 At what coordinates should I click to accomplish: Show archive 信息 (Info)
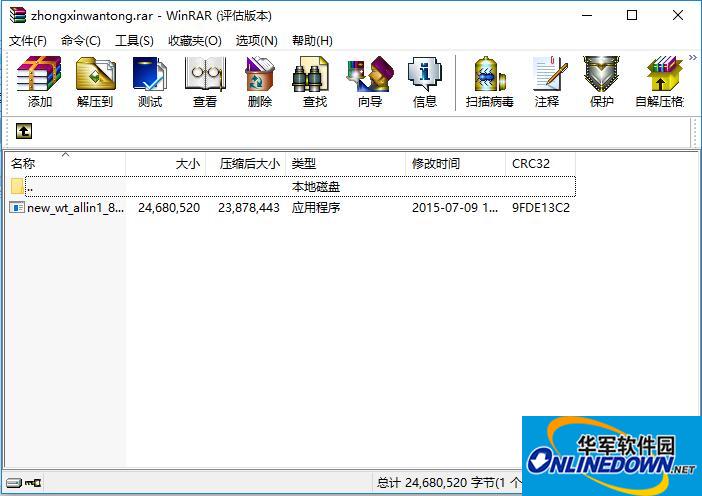(x=425, y=82)
